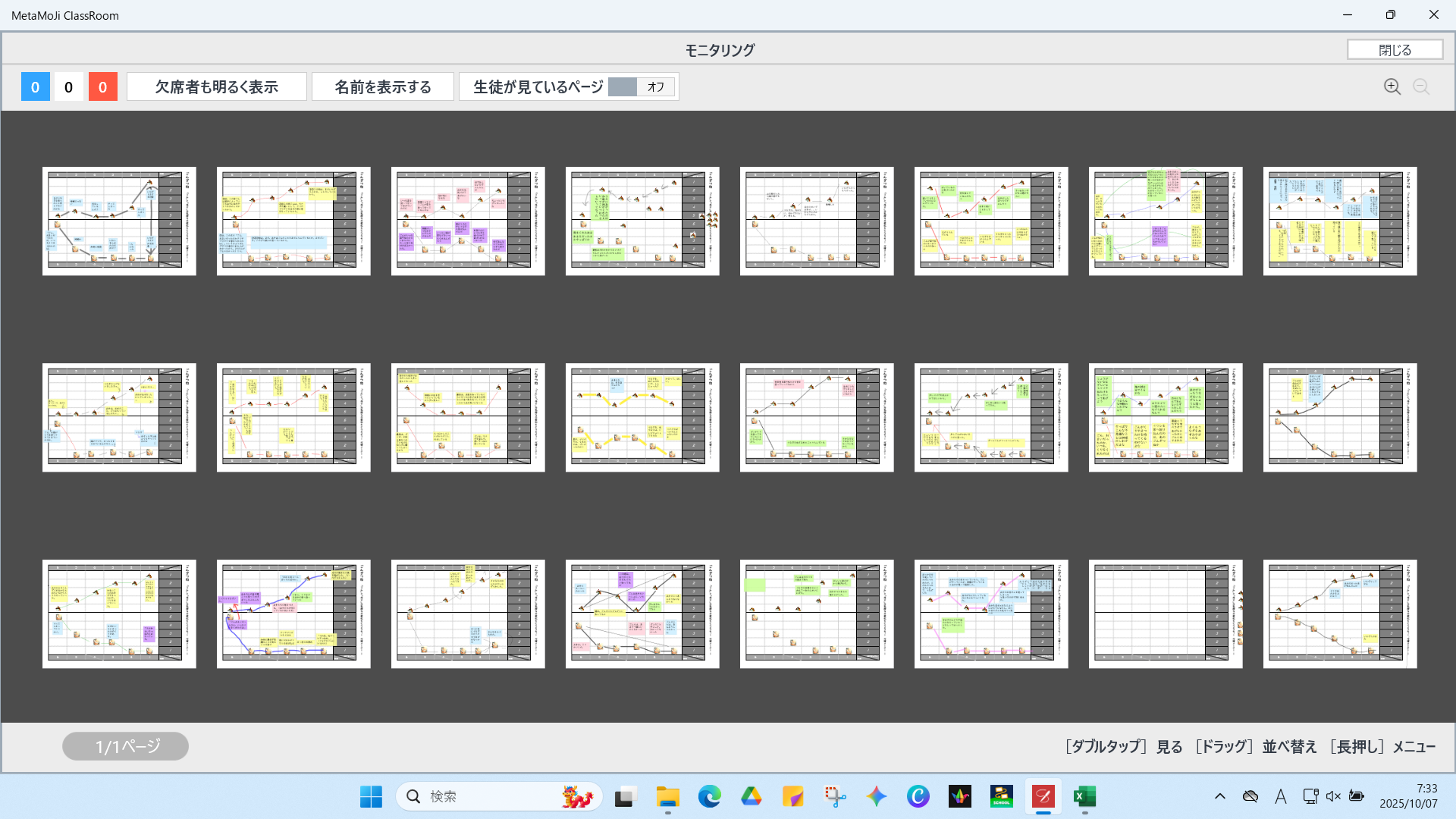Image resolution: width=1456 pixels, height=819 pixels.
Task: Open File Explorer from the taskbar
Action: point(667,796)
